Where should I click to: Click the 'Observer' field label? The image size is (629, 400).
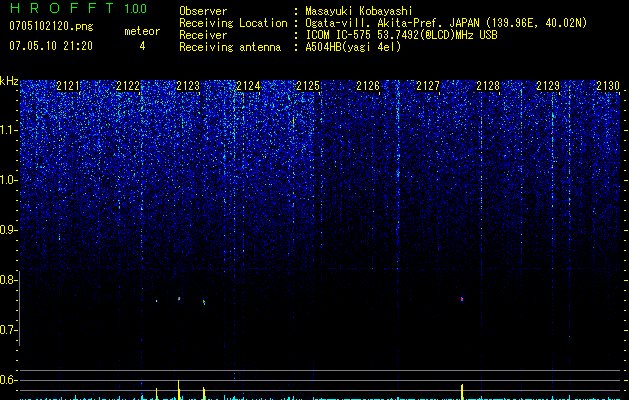click(x=203, y=11)
